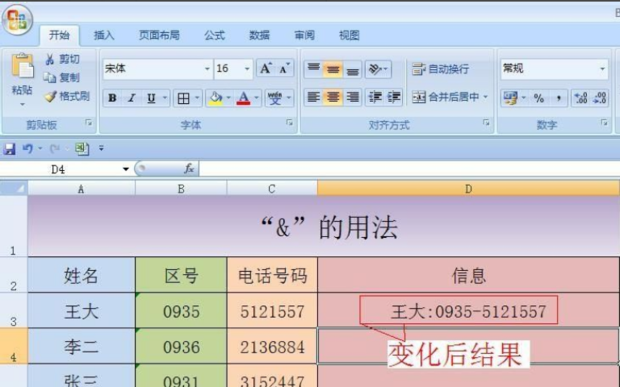Image resolution: width=620 pixels, height=387 pixels.
Task: Switch to the 公式 (Formulas) tab
Action: tap(215, 36)
